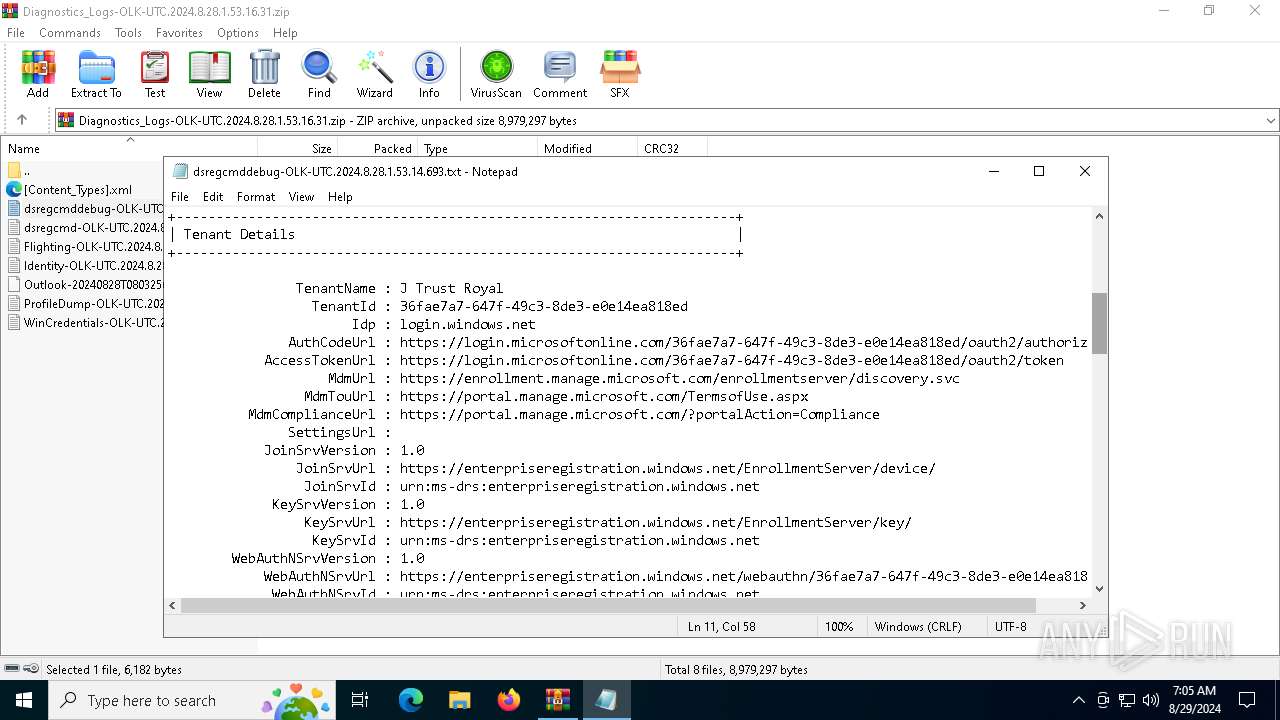
Task: Click the Extract To toolbar icon
Action: 96,75
